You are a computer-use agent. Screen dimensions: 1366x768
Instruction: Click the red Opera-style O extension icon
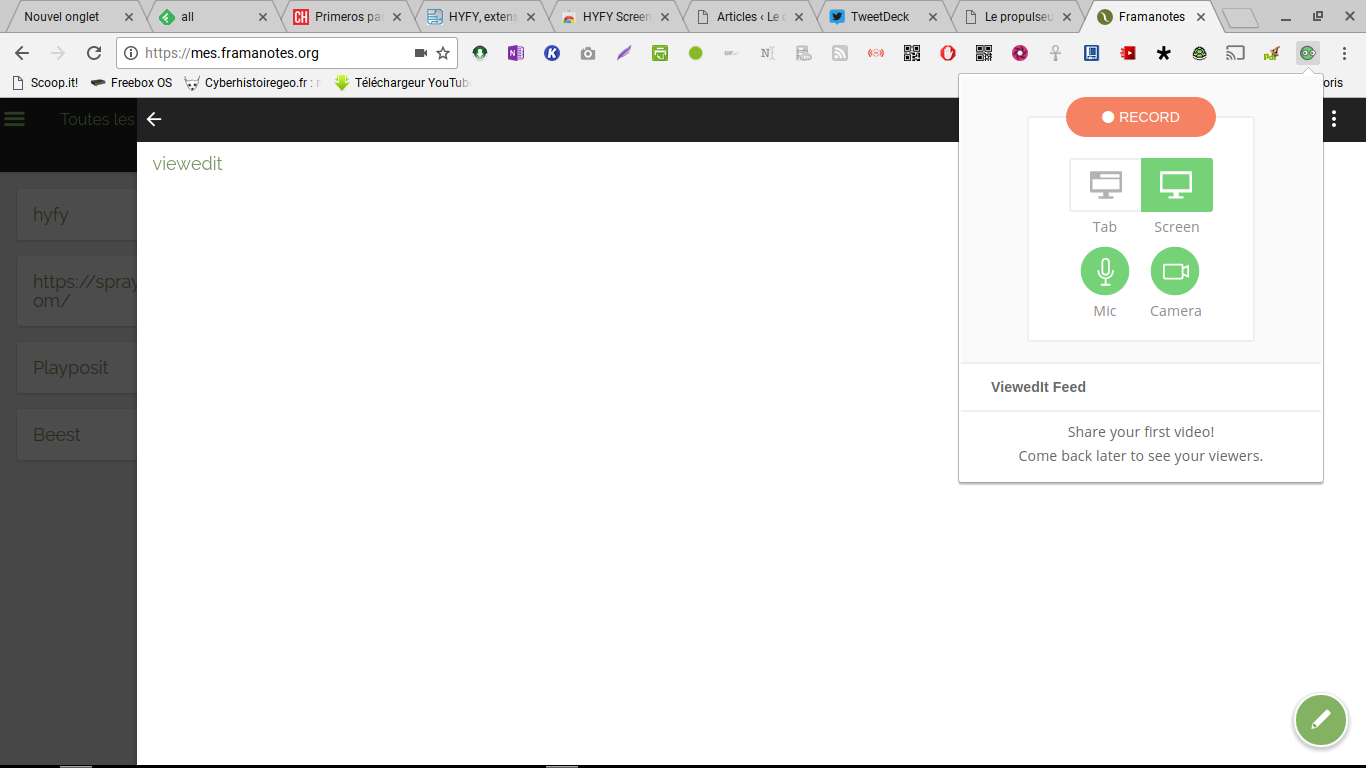click(x=948, y=53)
